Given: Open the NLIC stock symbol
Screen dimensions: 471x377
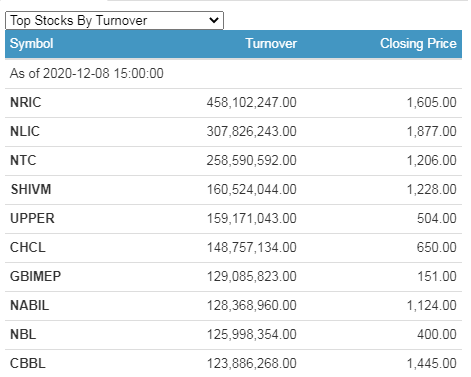Looking at the screenshot, I should tap(25, 131).
